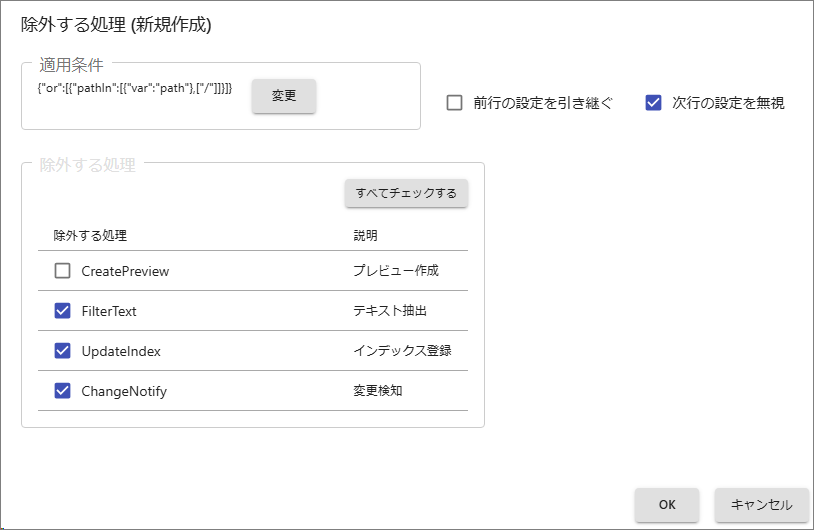Select the FilterText row name
Screen dimensions: 814x530
(109, 311)
